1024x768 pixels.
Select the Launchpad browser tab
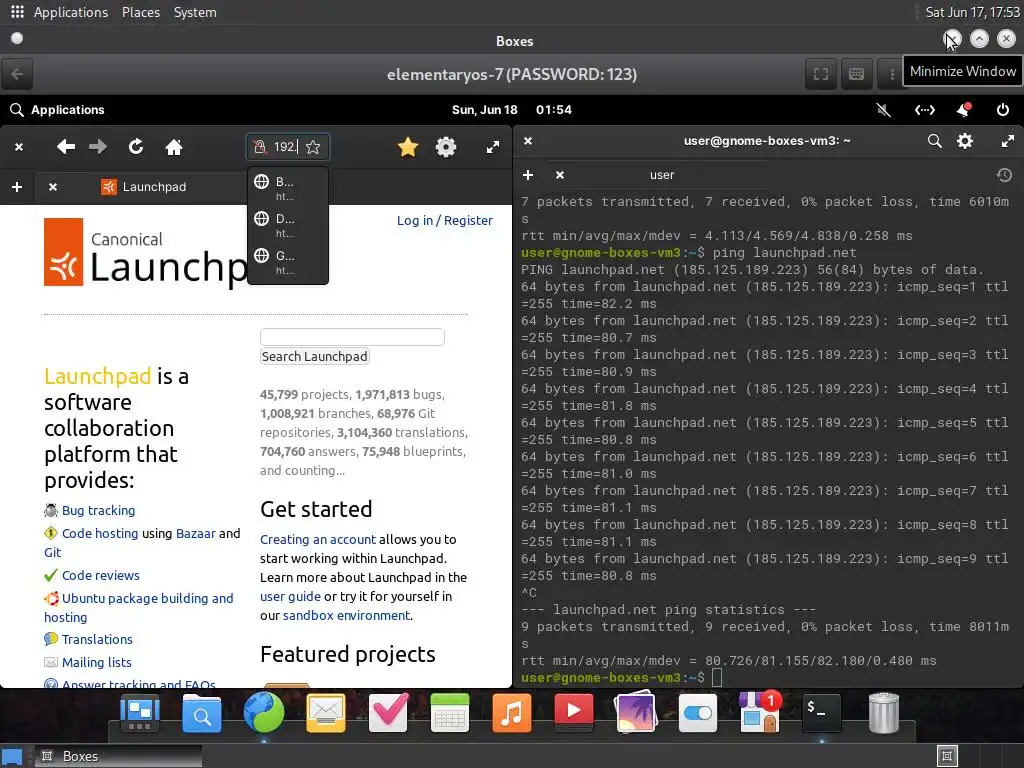coord(144,187)
